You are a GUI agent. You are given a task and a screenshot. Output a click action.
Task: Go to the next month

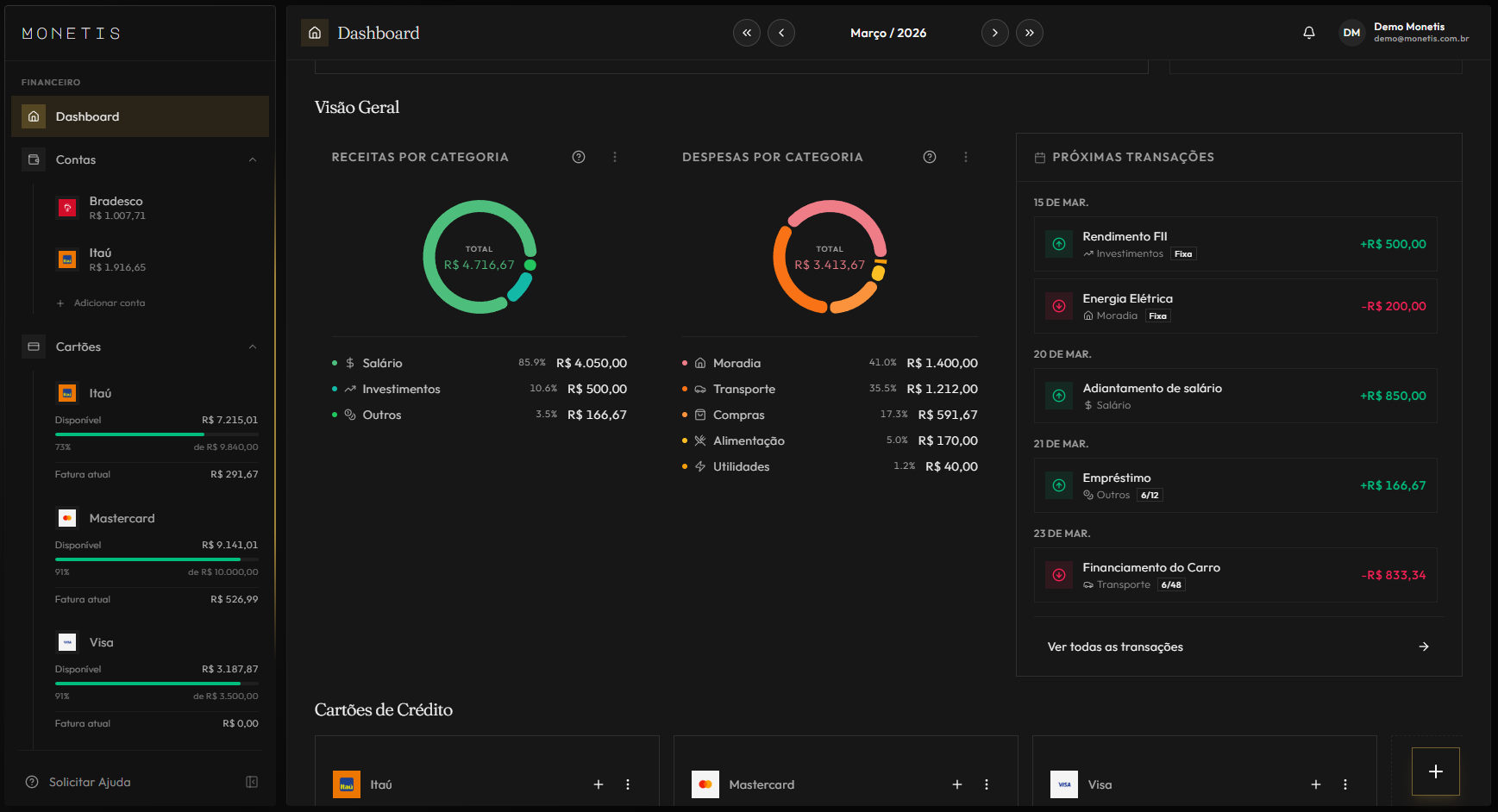tap(994, 33)
